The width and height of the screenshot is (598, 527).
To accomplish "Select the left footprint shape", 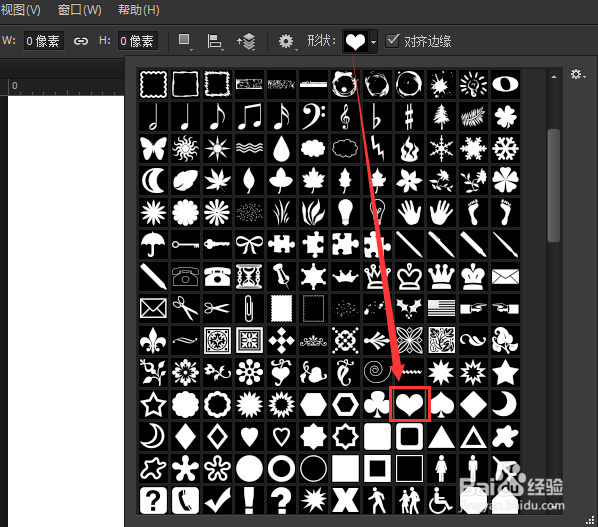I will [473, 212].
